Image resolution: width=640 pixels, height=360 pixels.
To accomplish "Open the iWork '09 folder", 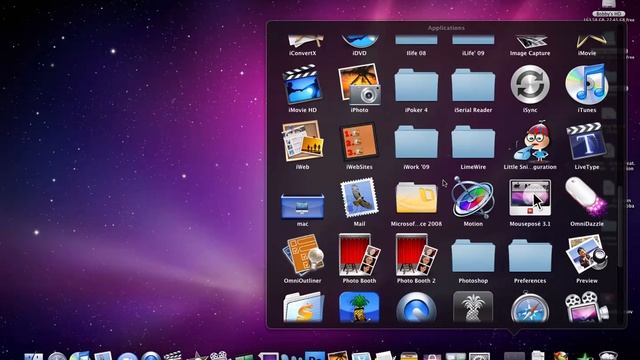I will click(x=416, y=142).
